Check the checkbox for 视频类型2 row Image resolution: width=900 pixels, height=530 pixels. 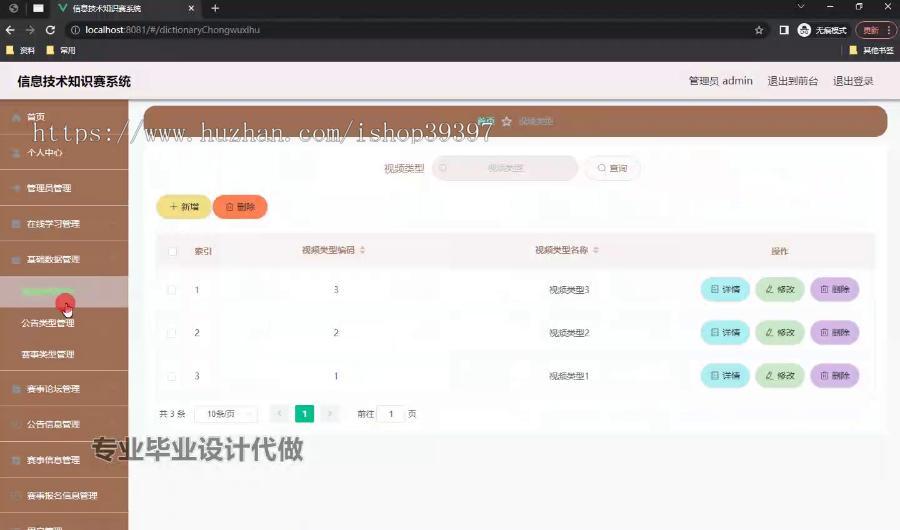tap(172, 333)
